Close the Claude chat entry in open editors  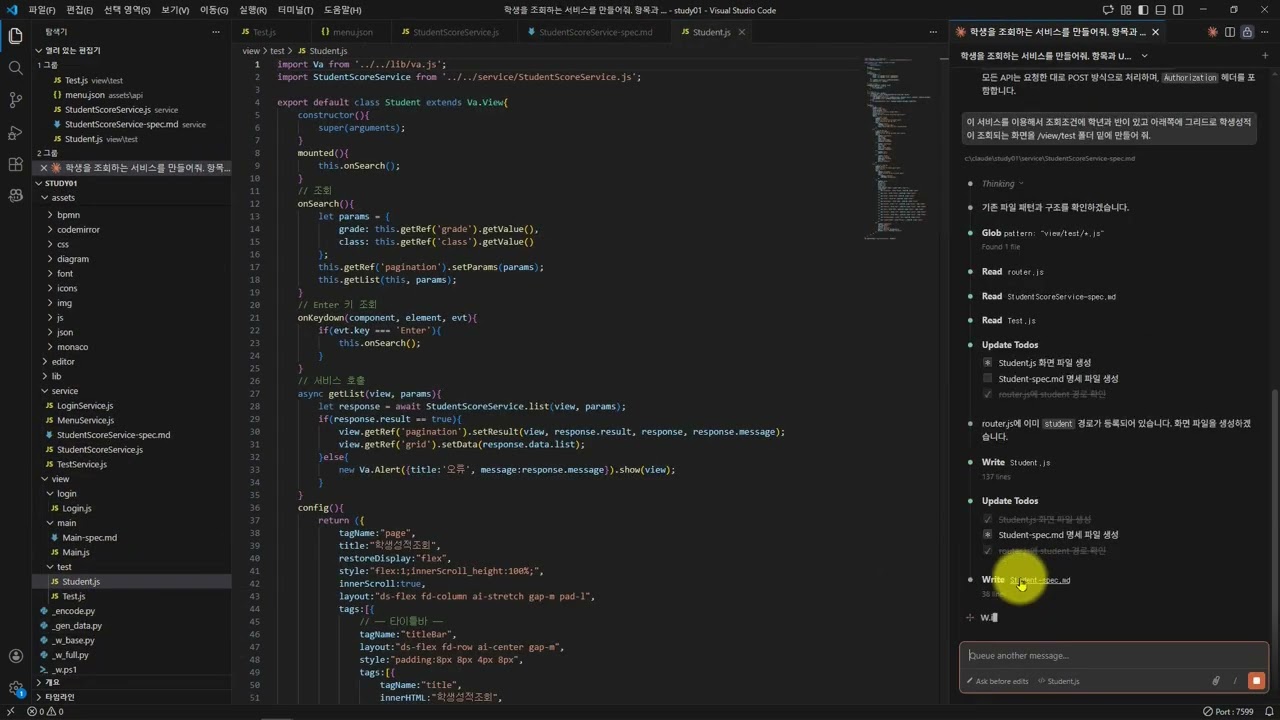[x=44, y=168]
